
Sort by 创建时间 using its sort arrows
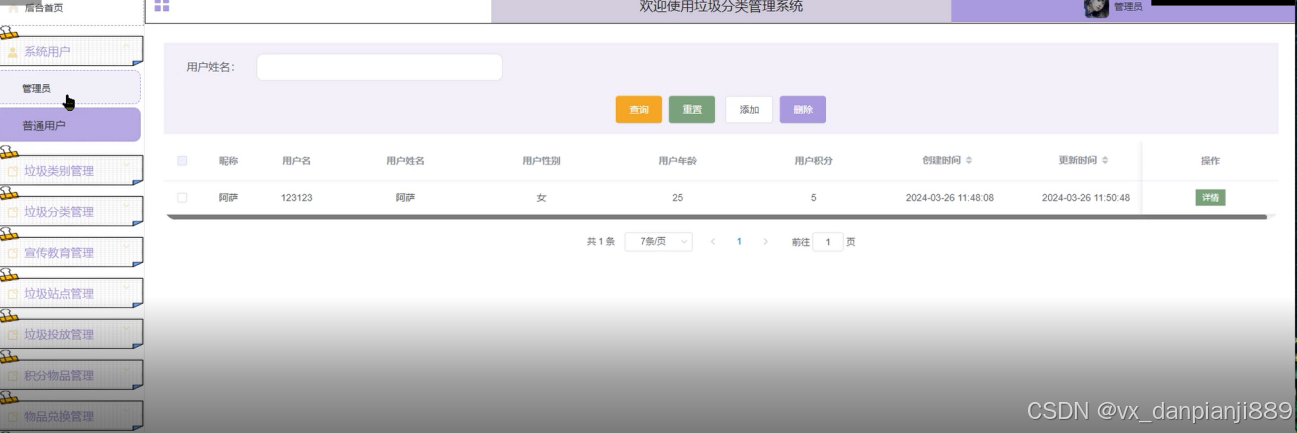coord(968,161)
